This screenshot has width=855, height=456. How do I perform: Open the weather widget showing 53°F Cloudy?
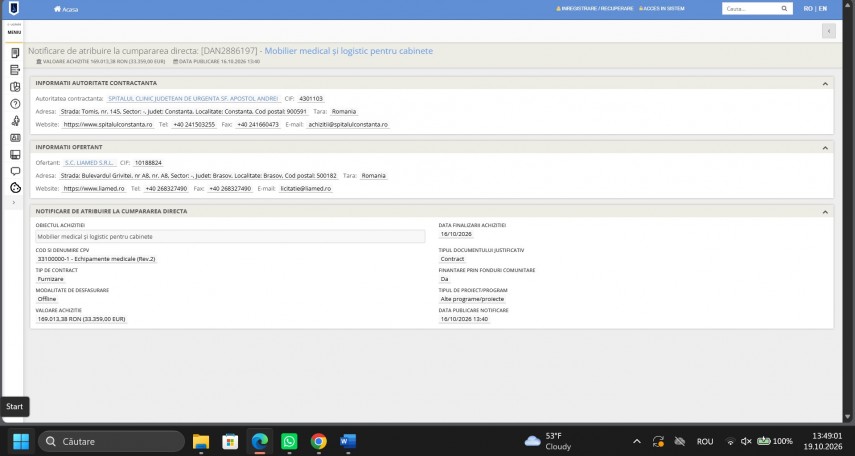pyautogui.click(x=548, y=441)
